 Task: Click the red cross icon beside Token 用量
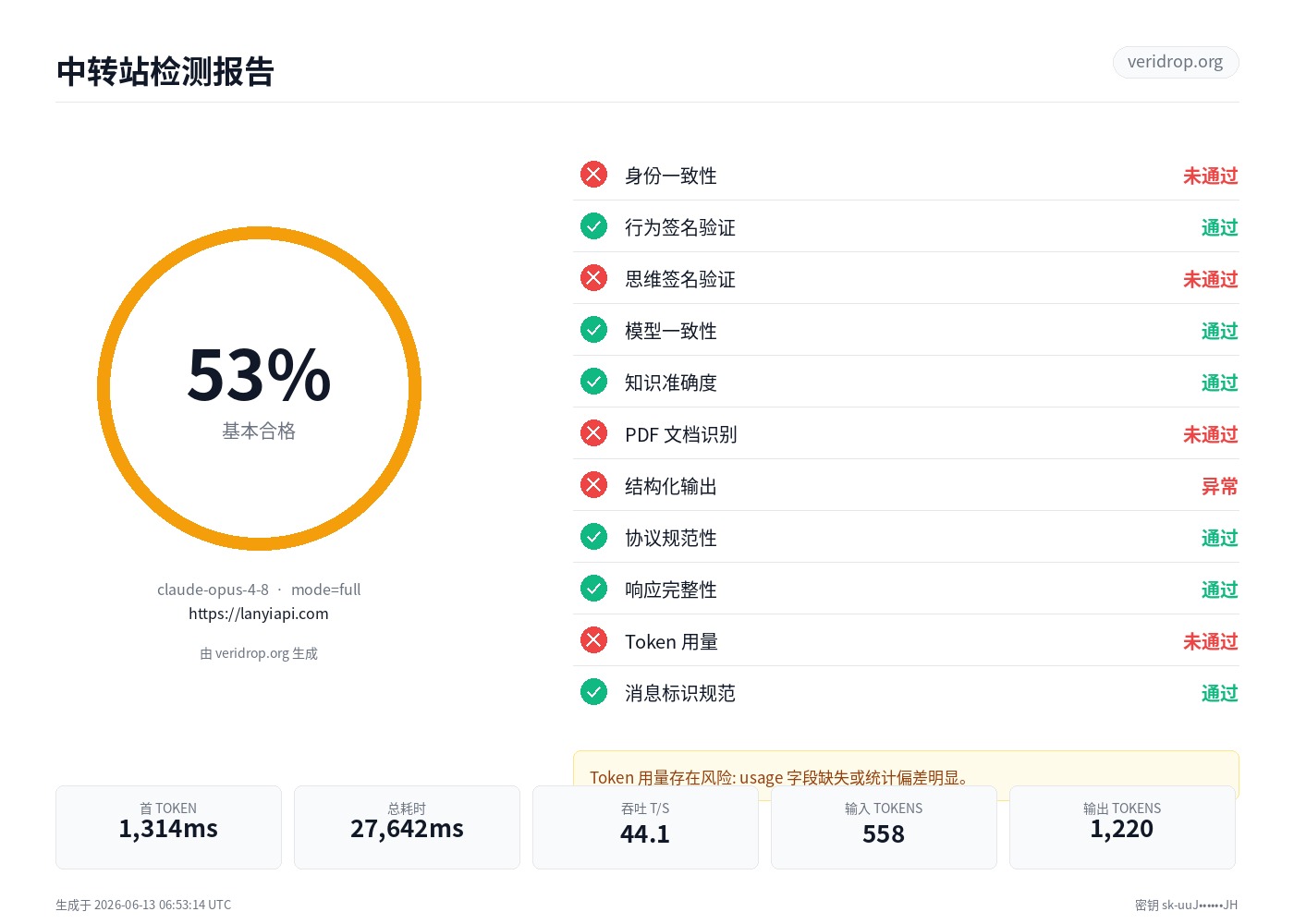pos(593,640)
